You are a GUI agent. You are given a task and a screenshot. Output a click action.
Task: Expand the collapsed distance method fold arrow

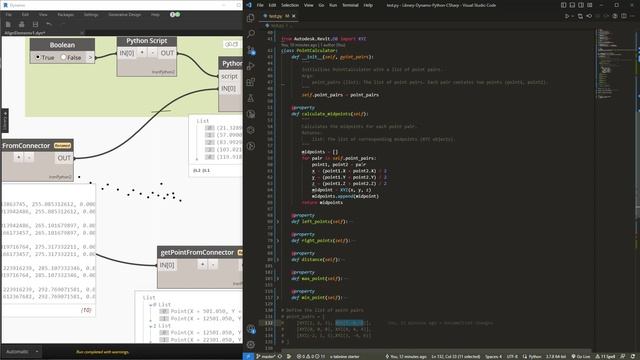click(x=278, y=260)
